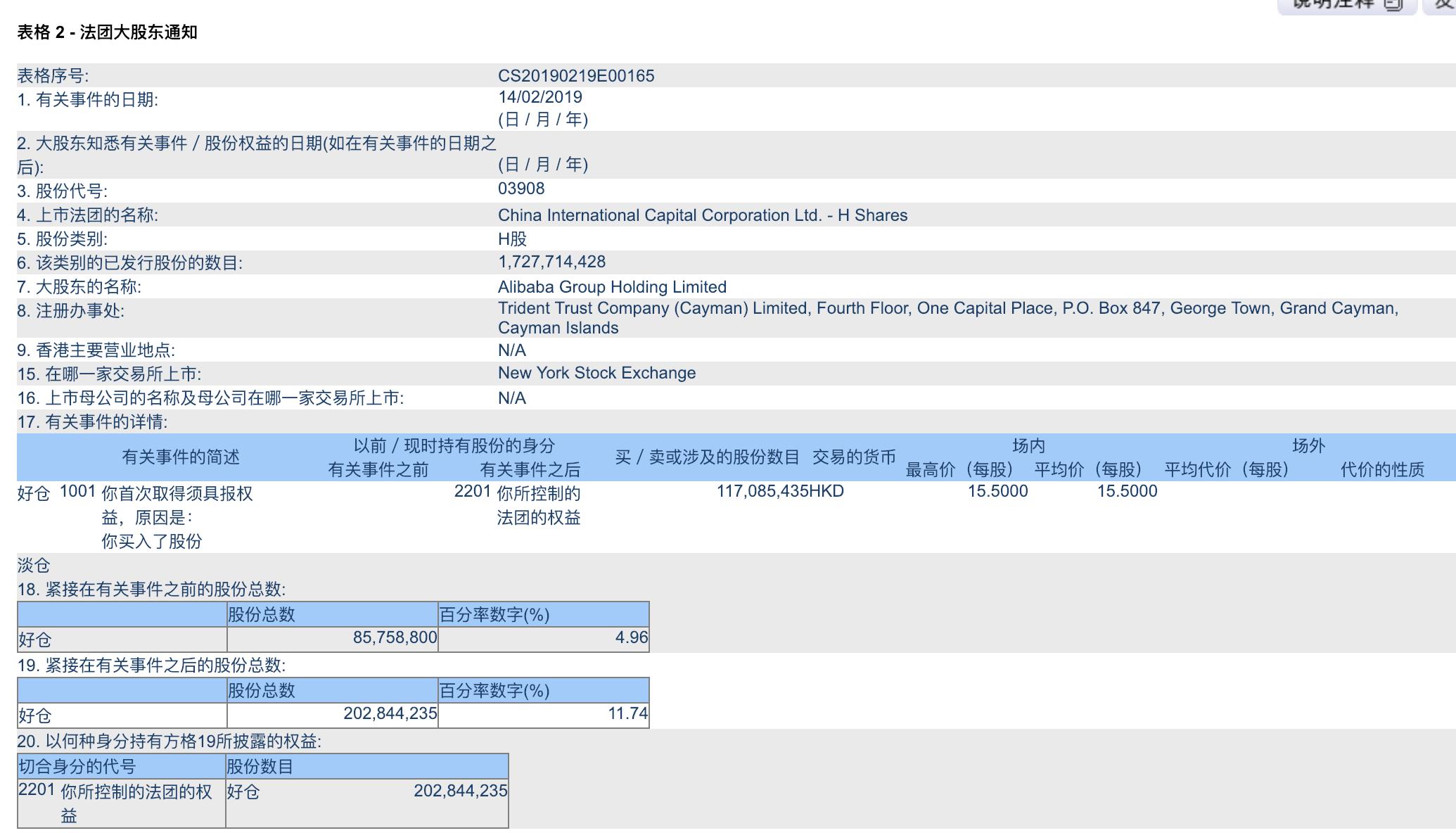The width and height of the screenshot is (1456, 833).
Task: Click the 有关事件的简述 column header
Action: 181,457
